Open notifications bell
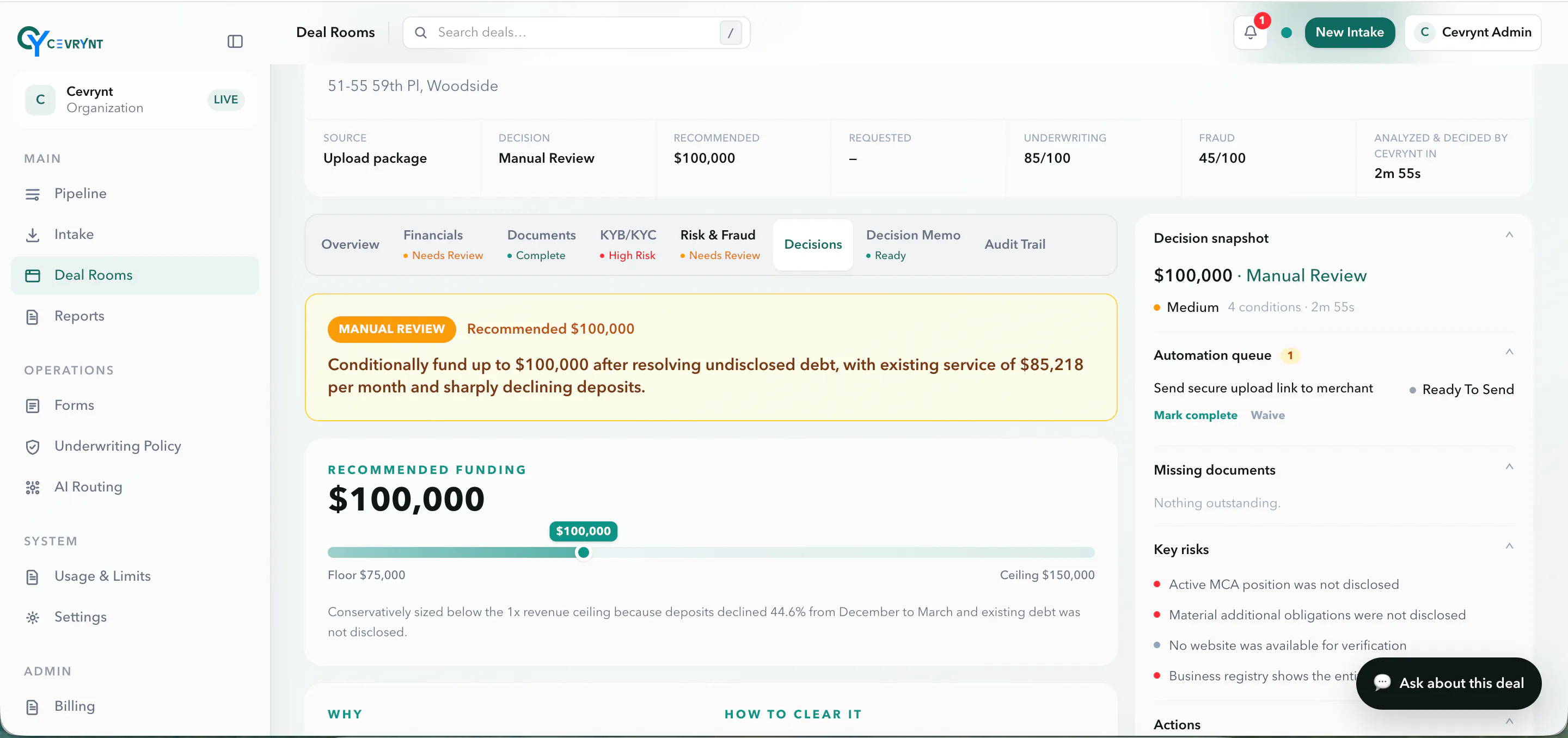Image resolution: width=1568 pixels, height=738 pixels. 1250,32
